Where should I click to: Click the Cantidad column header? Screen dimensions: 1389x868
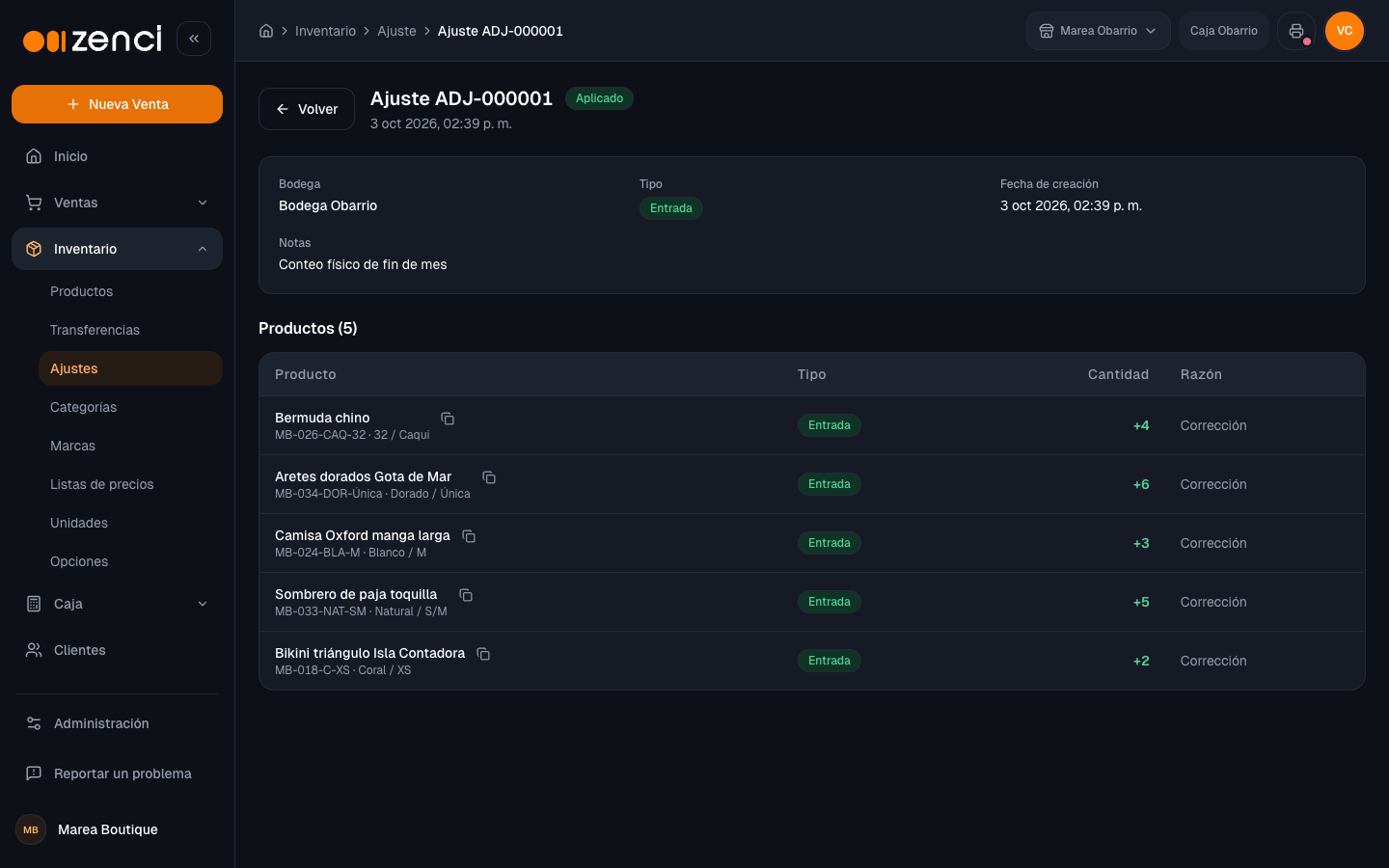point(1118,374)
